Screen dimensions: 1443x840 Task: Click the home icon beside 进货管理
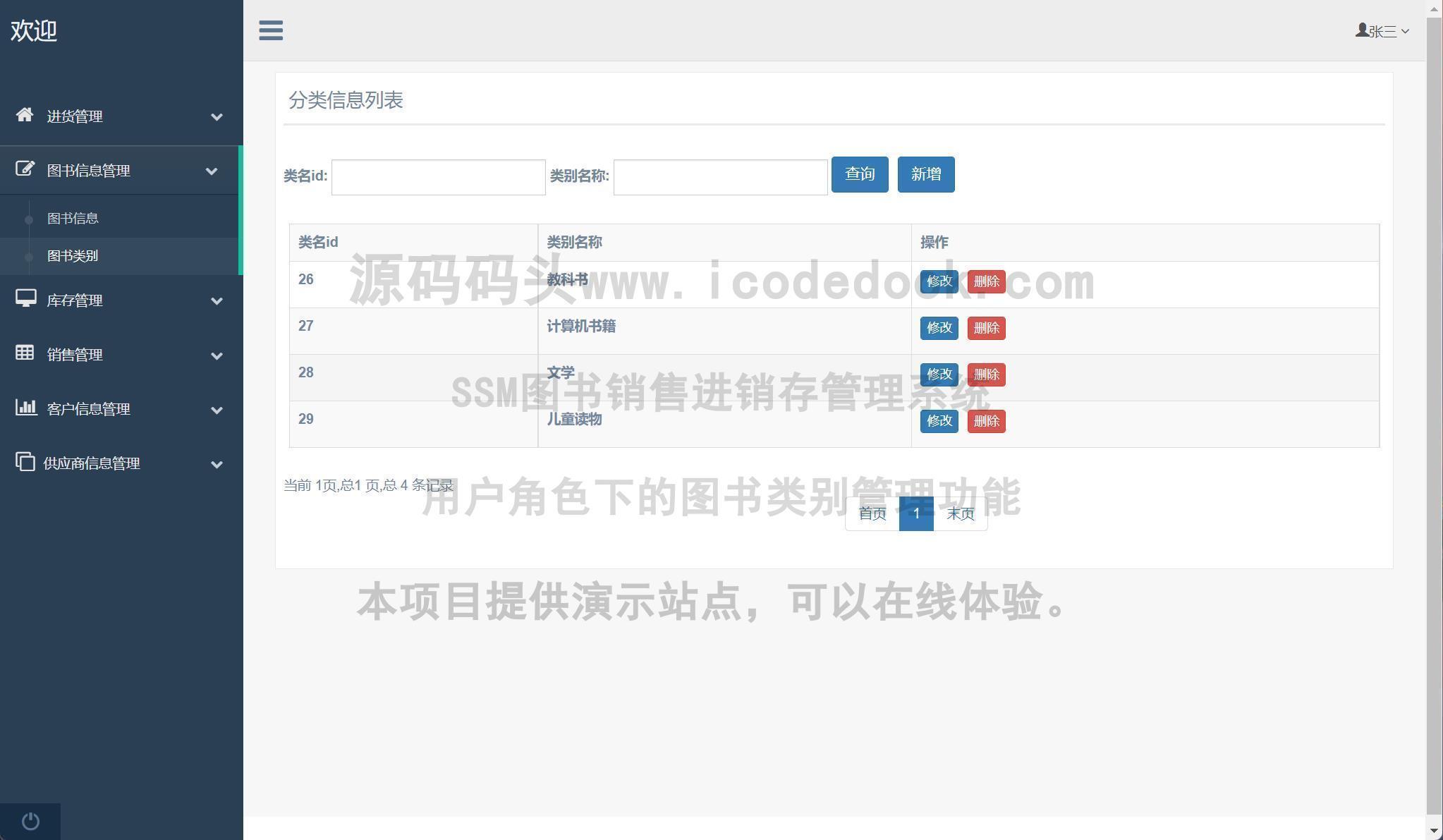25,115
